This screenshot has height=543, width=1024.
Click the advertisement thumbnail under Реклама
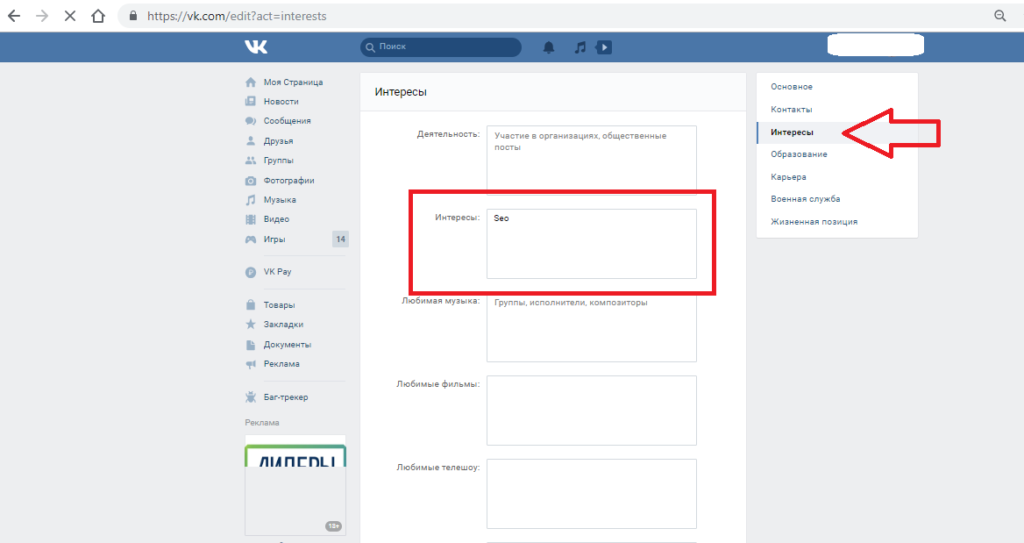295,485
